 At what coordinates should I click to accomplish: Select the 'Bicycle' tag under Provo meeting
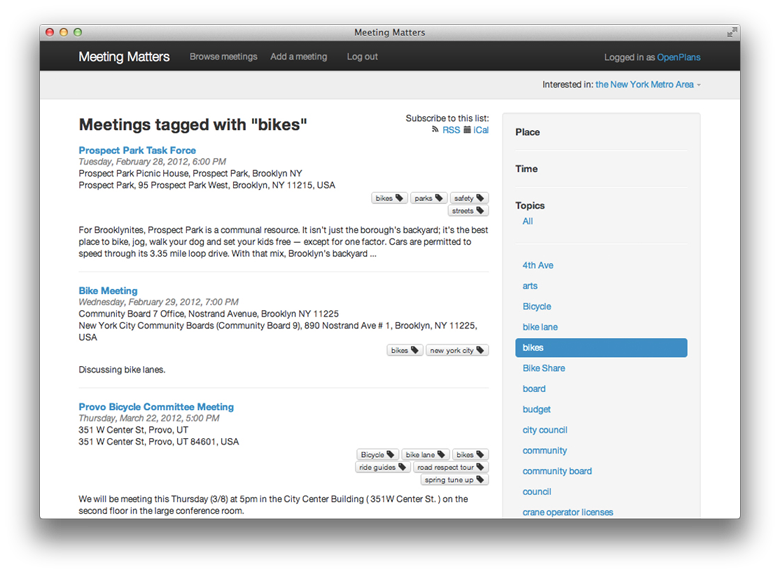pos(378,455)
